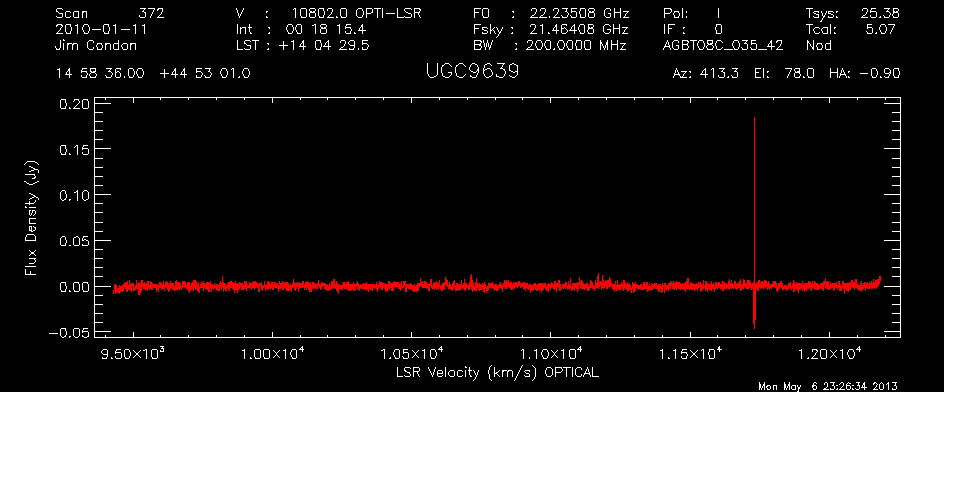Select the velocity value 10802.0 OPTI-LSR
962x490 pixels.
(x=356, y=13)
